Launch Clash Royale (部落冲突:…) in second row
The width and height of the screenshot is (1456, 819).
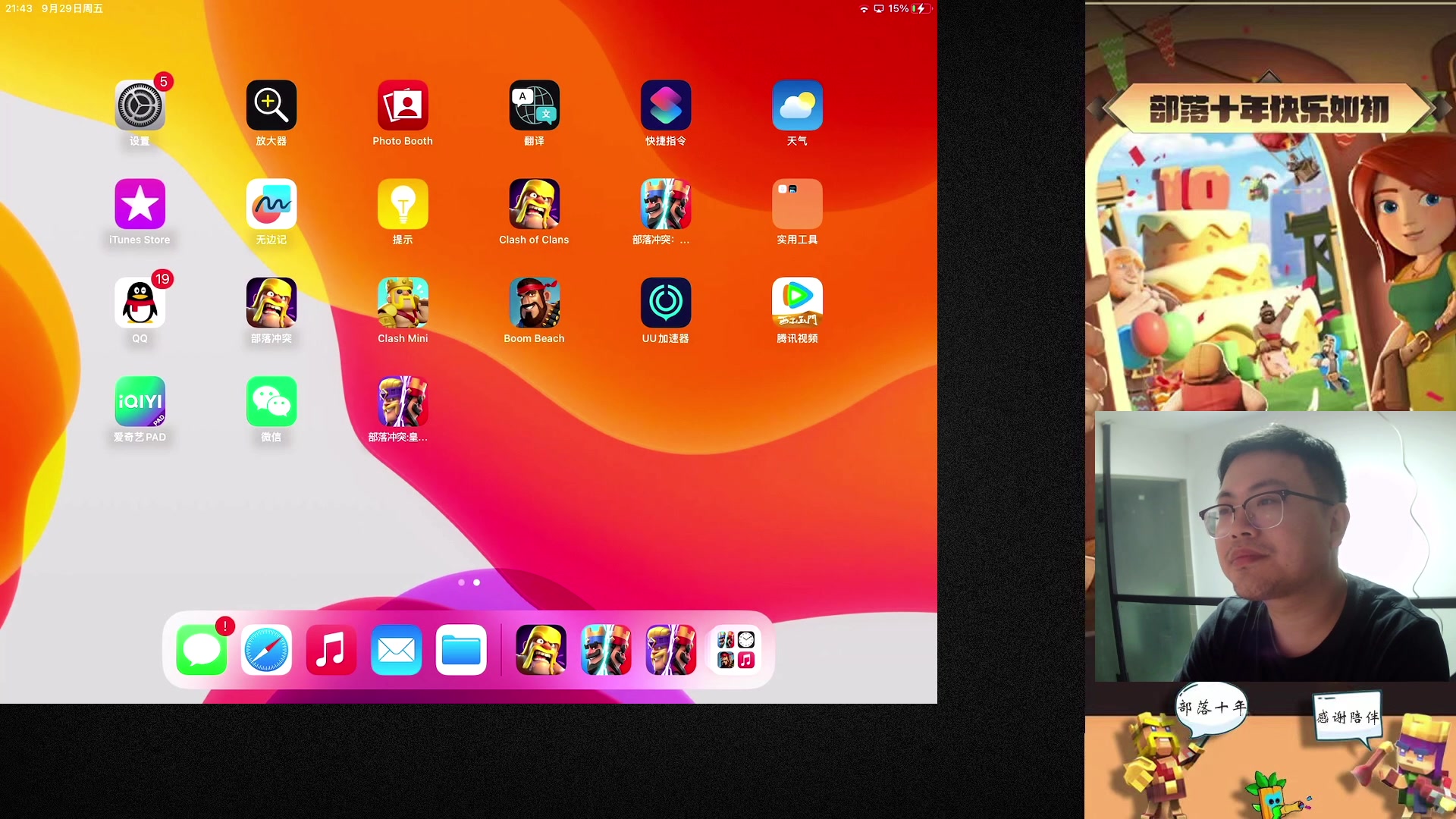click(666, 203)
